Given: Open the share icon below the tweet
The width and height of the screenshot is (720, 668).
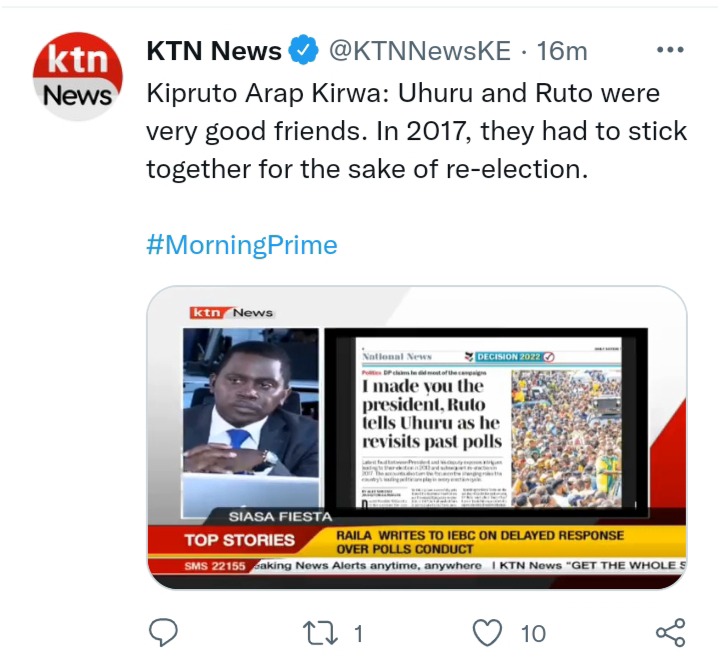Looking at the screenshot, I should (x=671, y=633).
